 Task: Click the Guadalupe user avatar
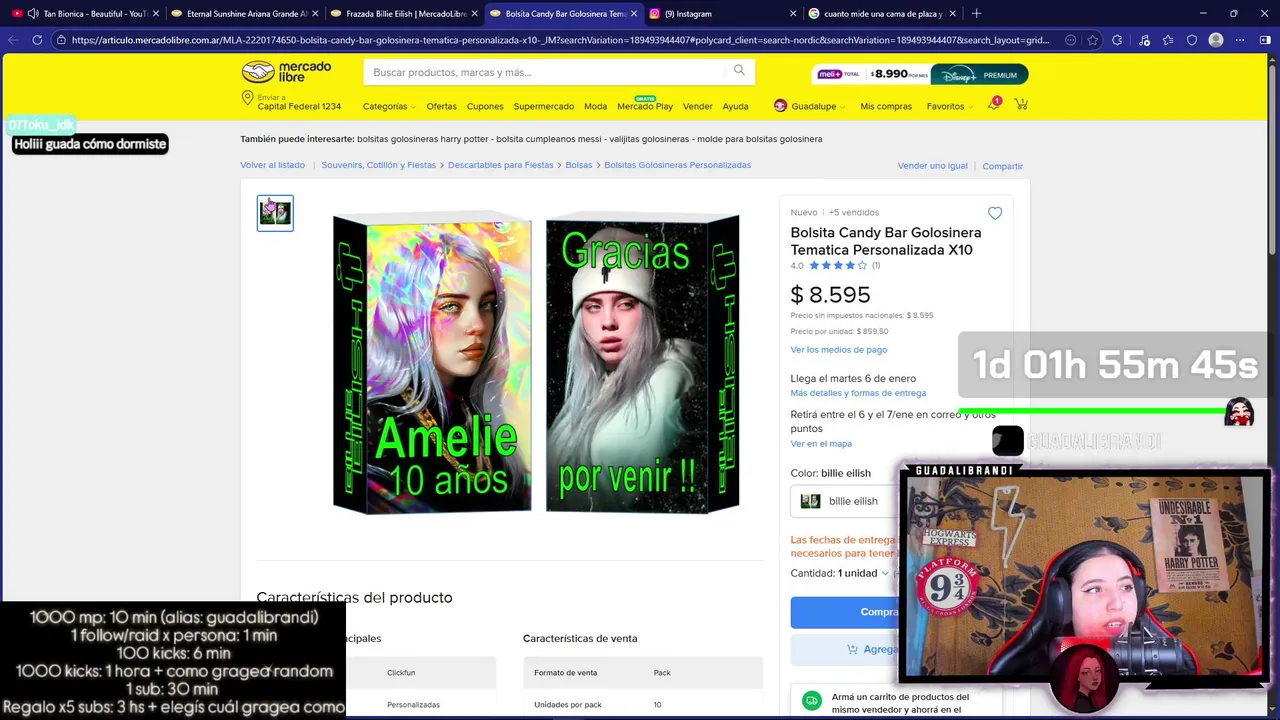point(780,106)
